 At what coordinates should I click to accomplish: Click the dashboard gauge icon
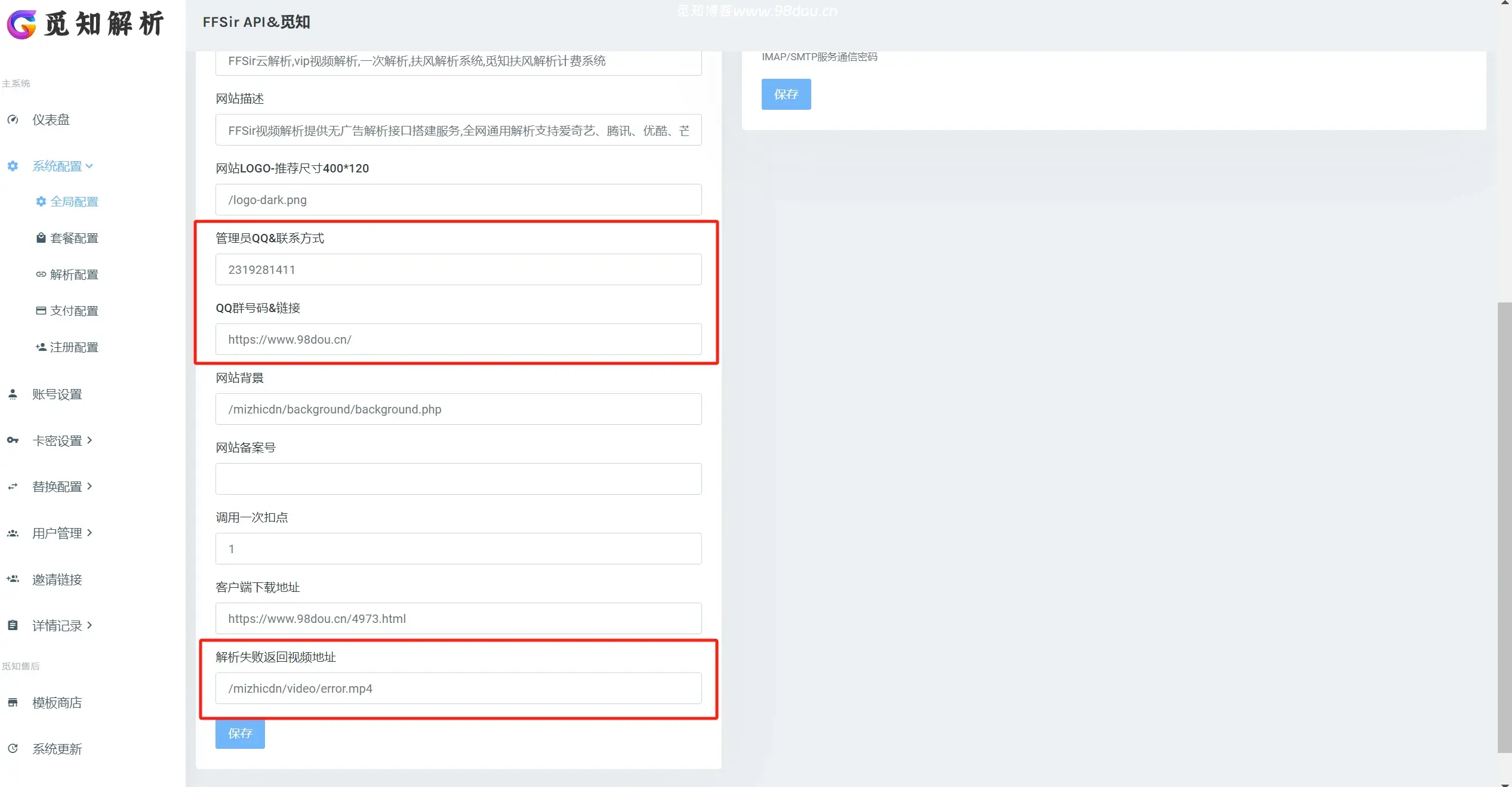tap(13, 119)
